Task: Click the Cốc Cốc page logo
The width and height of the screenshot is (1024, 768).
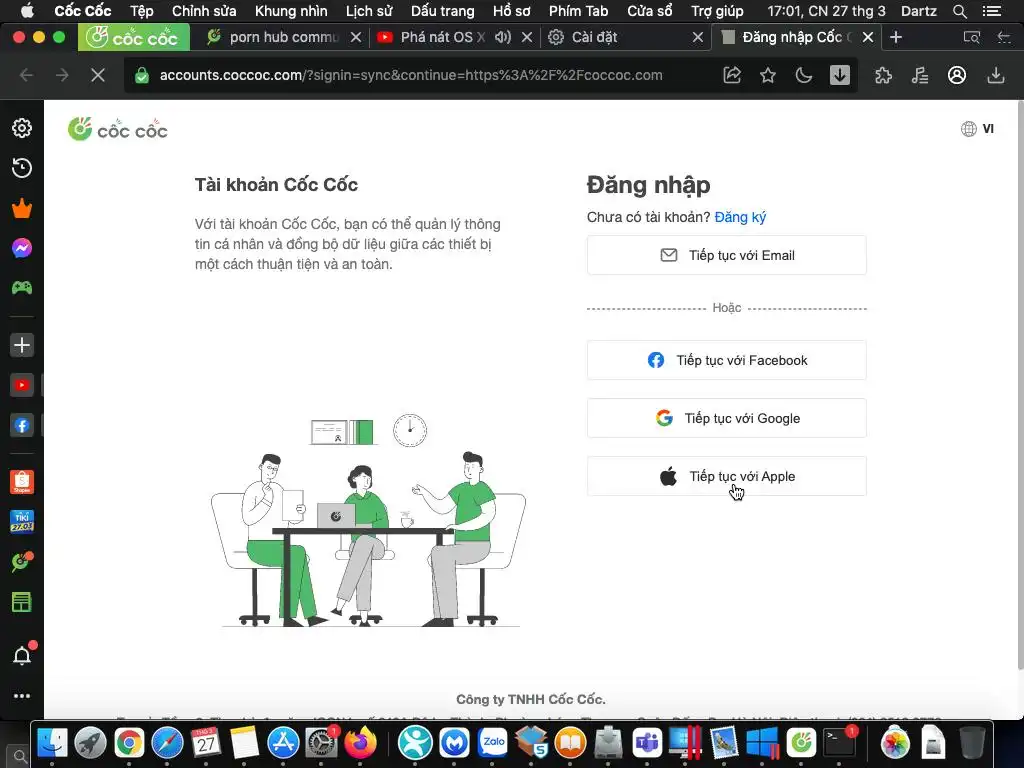Action: 118,129
